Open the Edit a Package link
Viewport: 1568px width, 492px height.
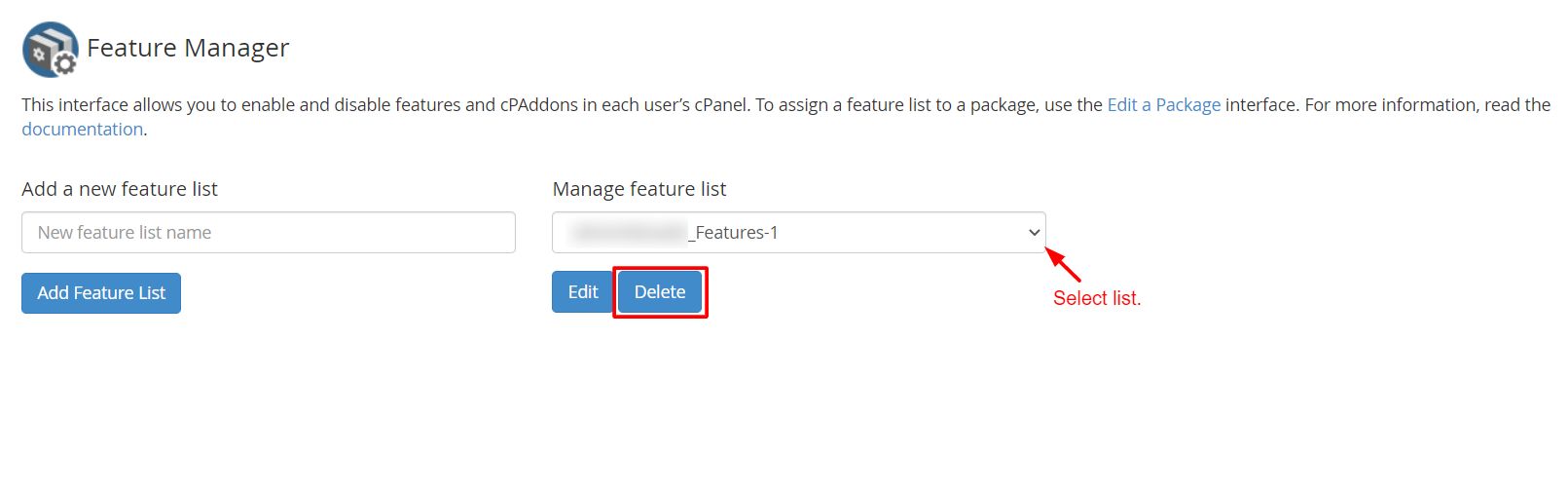1163,105
